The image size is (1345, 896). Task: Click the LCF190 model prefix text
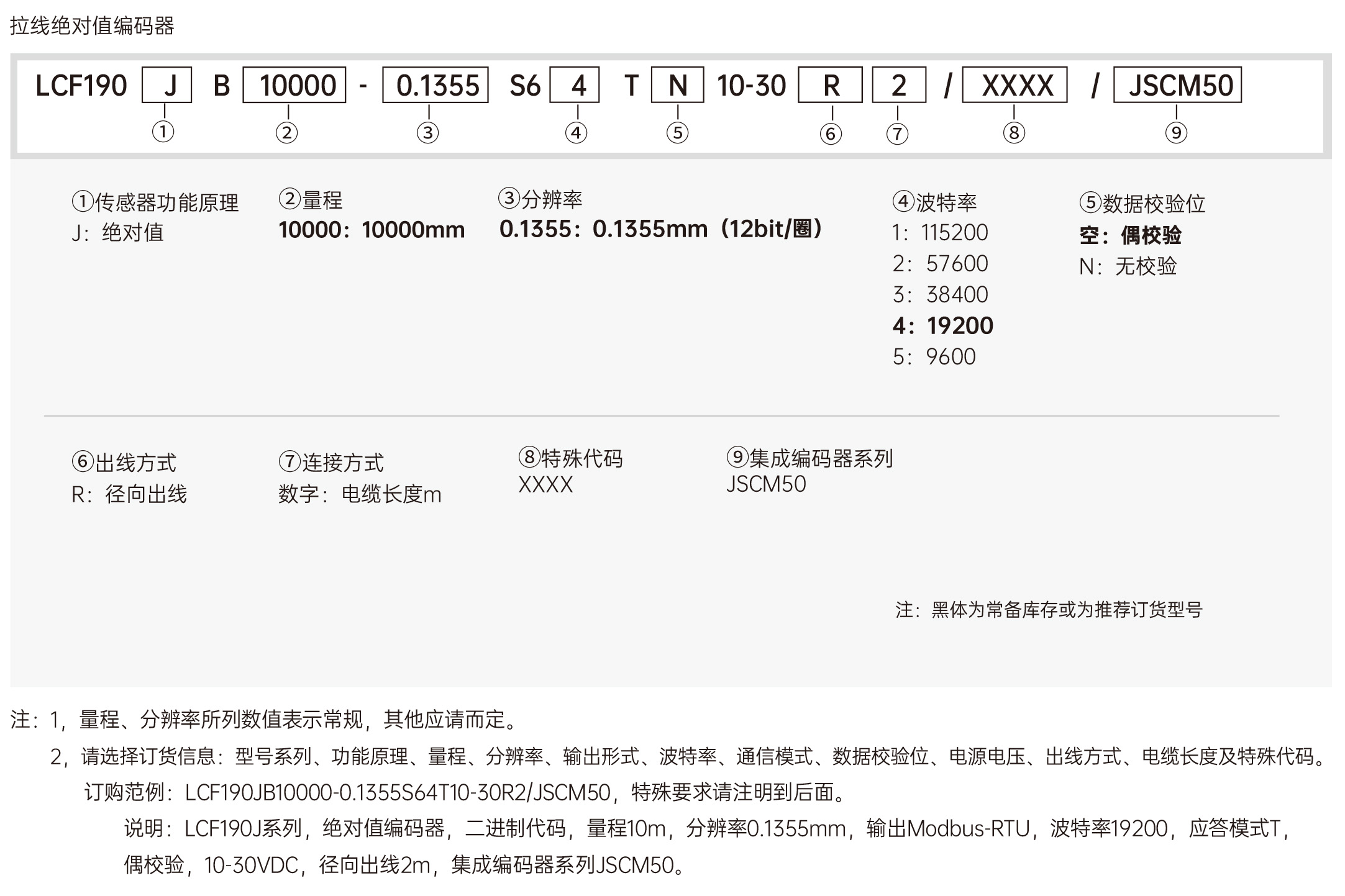point(81,86)
